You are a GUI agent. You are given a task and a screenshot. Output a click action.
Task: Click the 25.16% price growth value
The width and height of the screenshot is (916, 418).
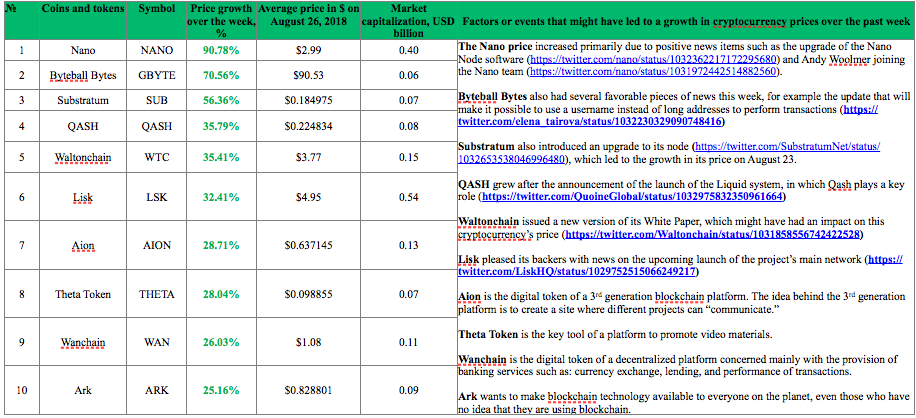click(221, 390)
